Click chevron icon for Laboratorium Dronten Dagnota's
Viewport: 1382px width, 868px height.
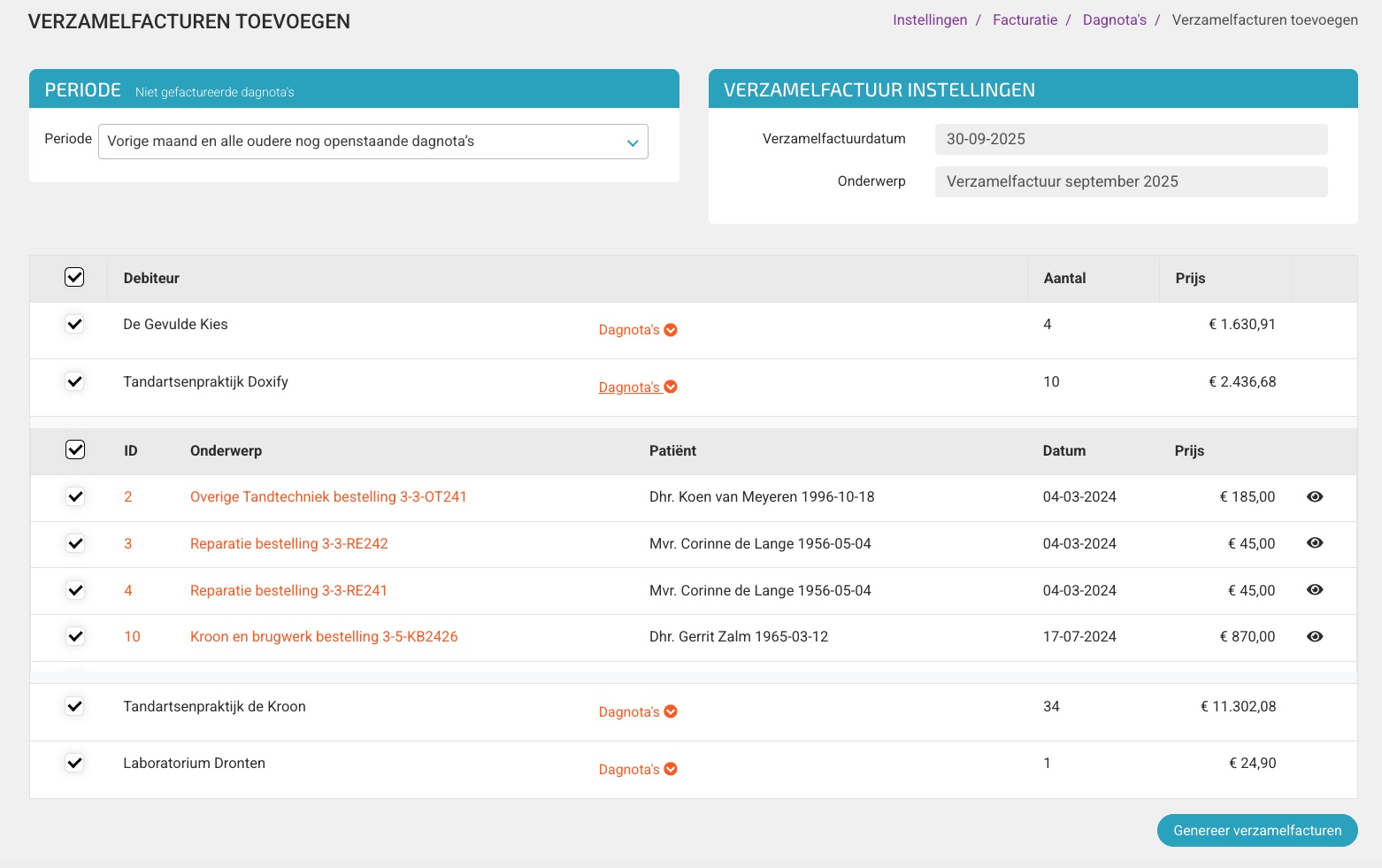coord(671,770)
